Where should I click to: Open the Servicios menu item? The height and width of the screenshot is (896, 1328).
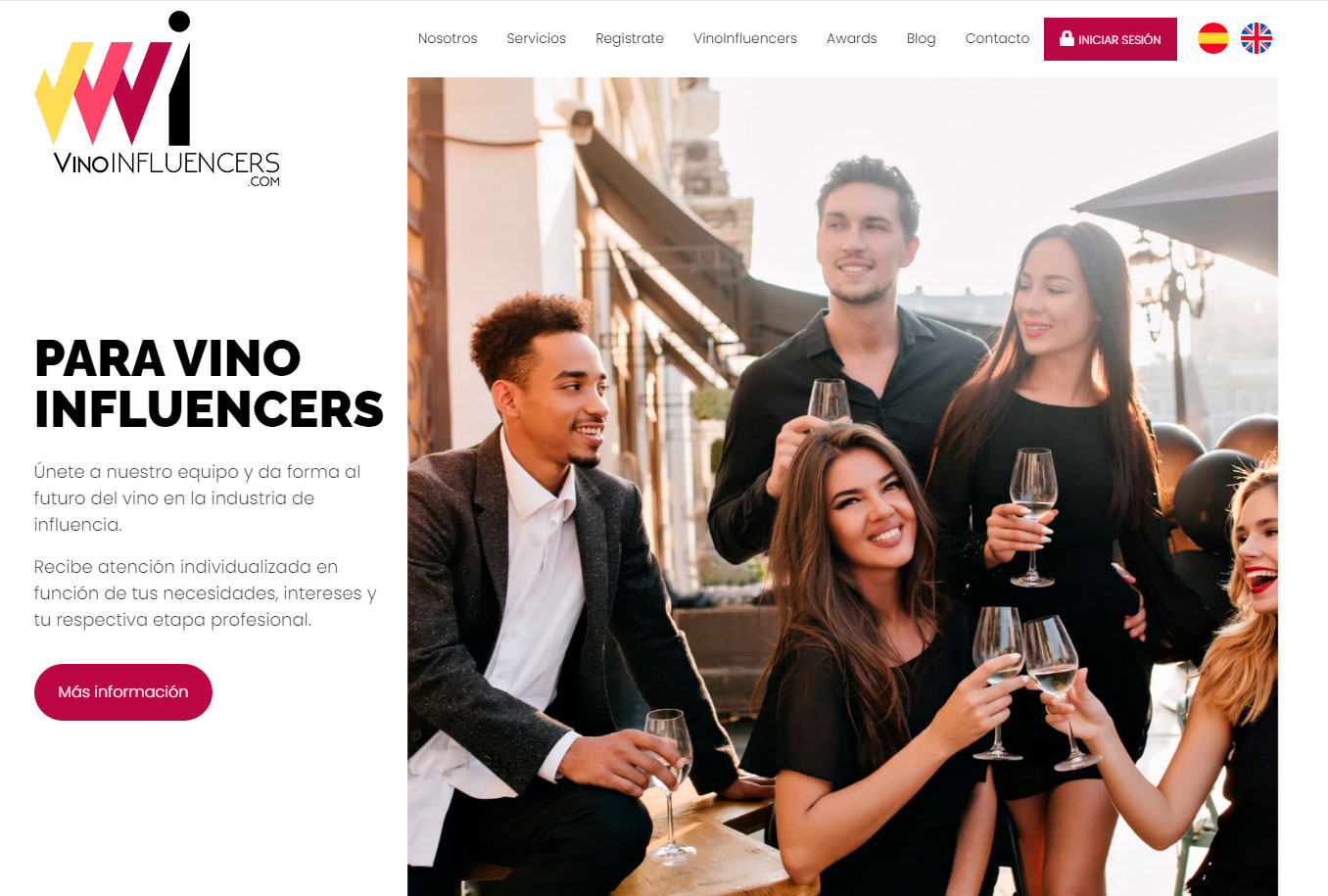pyautogui.click(x=536, y=38)
